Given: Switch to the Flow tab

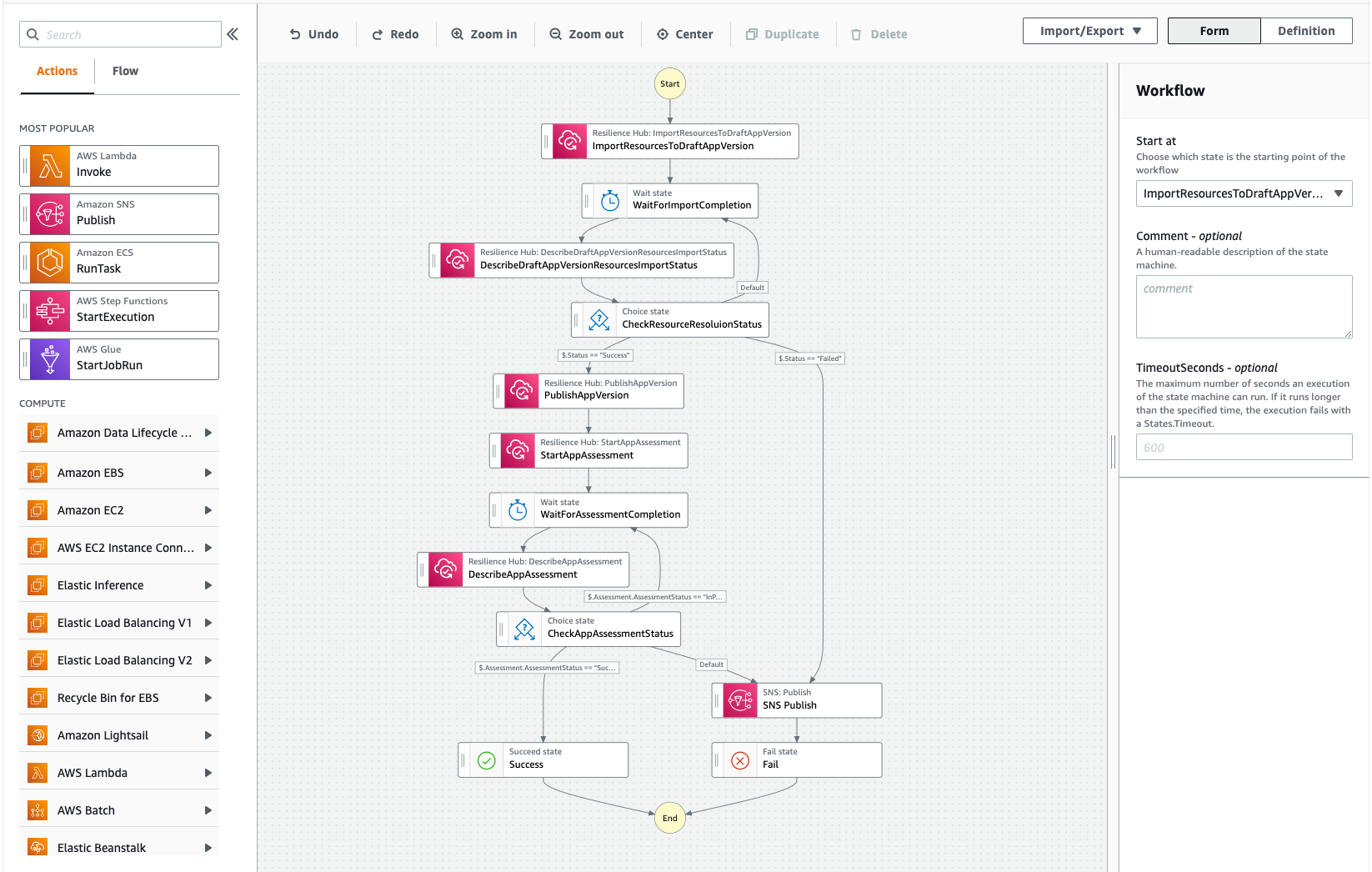Looking at the screenshot, I should [x=124, y=71].
